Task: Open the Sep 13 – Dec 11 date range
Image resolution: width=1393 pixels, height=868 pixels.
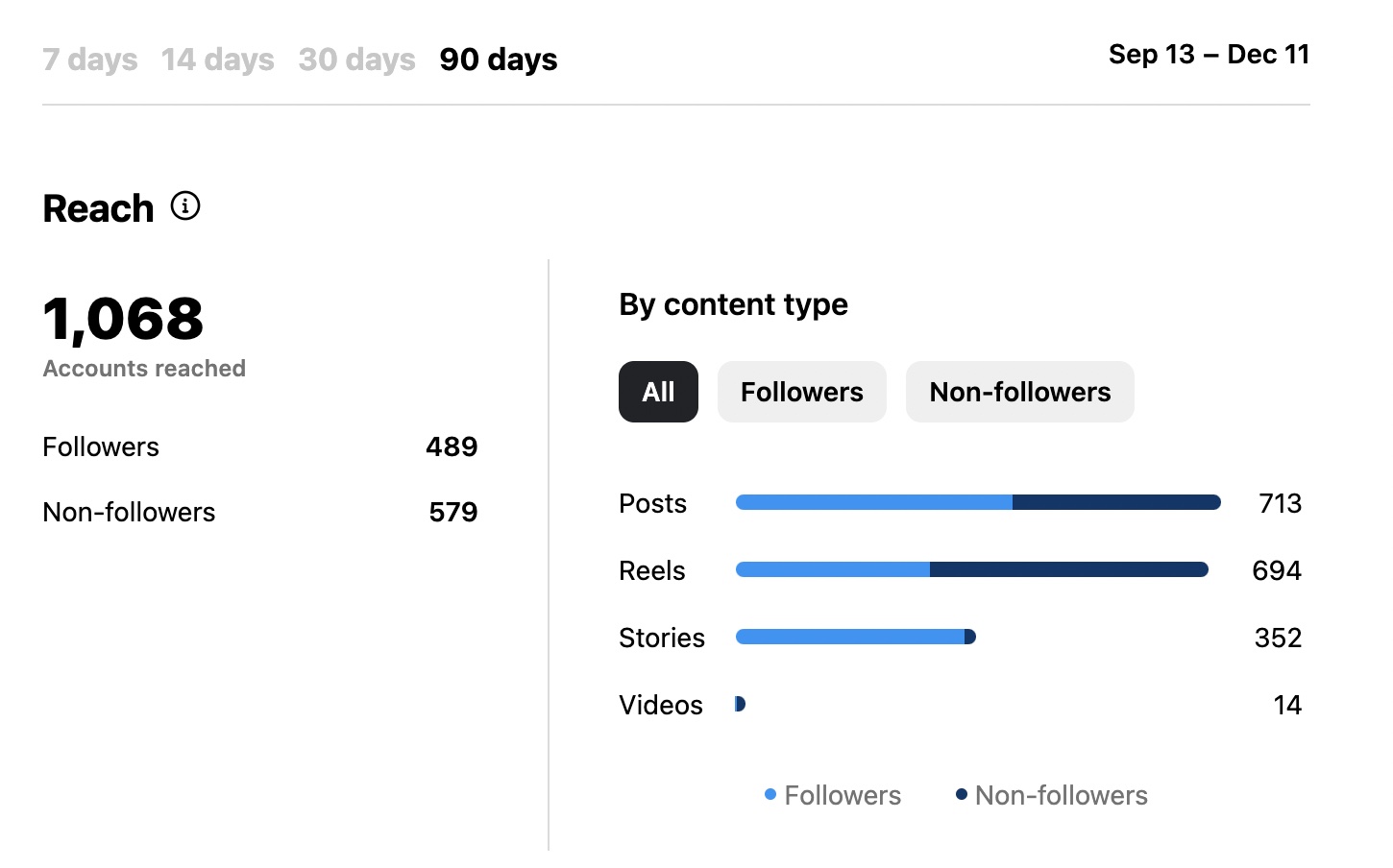Action: pos(1210,55)
